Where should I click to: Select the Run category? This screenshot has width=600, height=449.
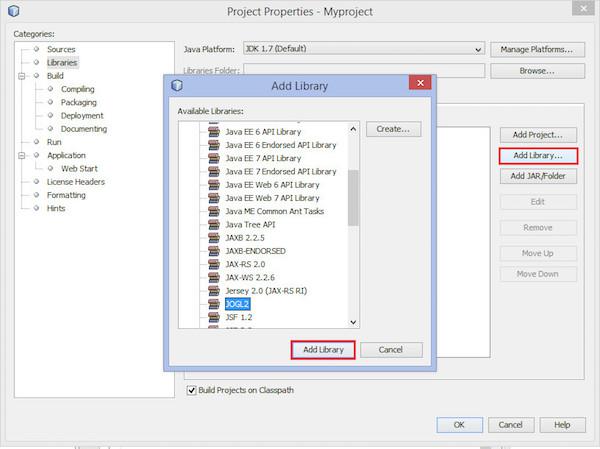tap(54, 142)
